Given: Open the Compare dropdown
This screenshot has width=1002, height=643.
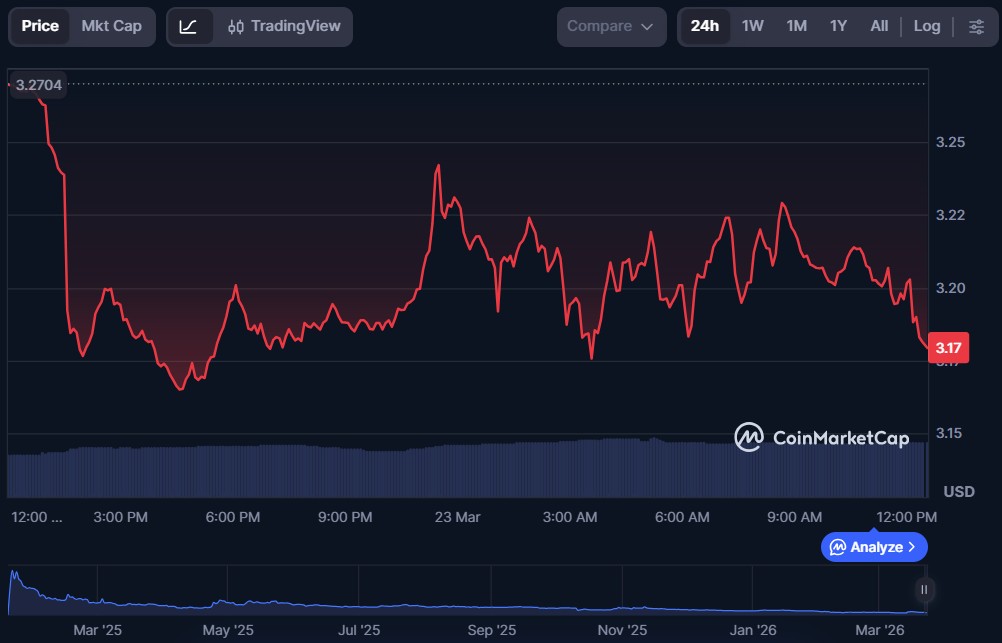Looking at the screenshot, I should pyautogui.click(x=611, y=27).
